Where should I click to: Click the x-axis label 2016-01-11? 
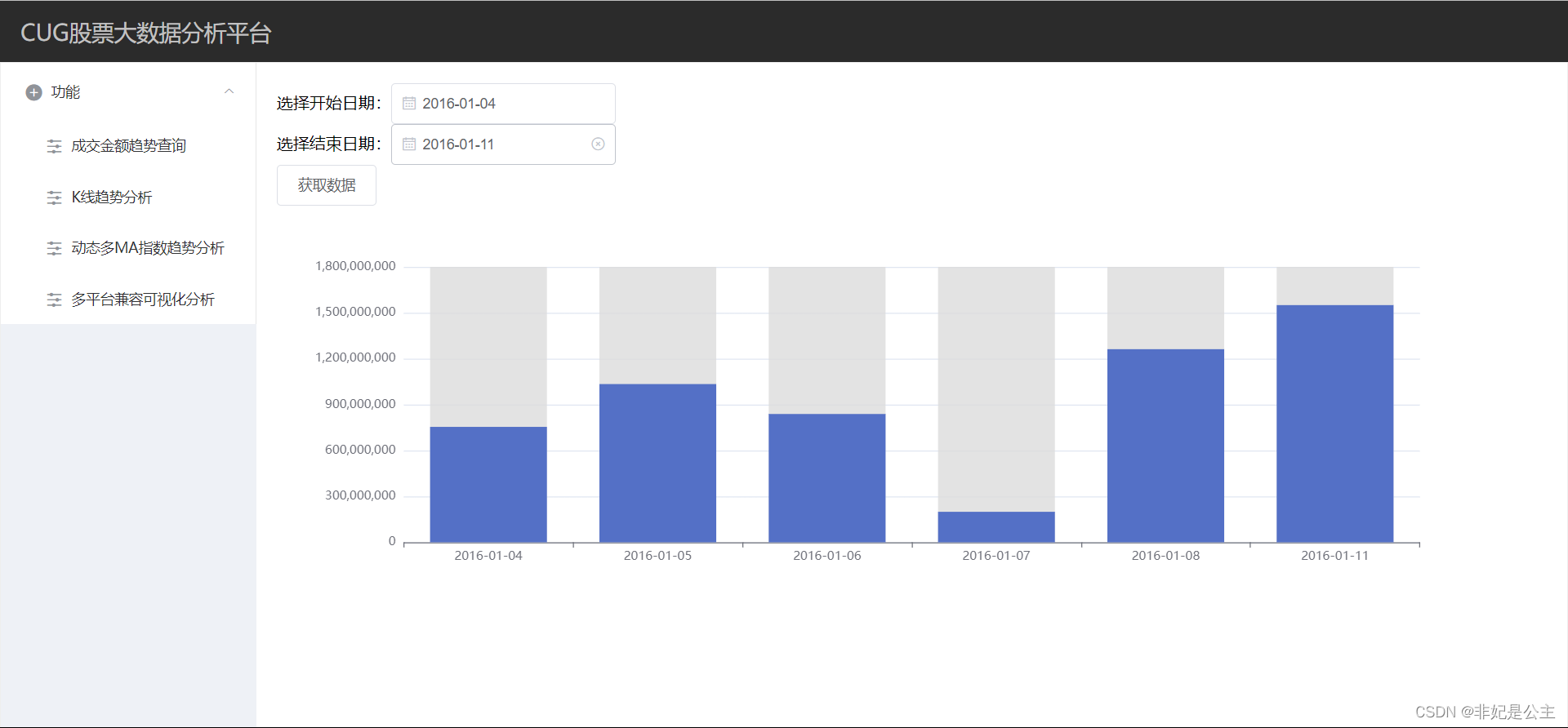tap(1335, 556)
